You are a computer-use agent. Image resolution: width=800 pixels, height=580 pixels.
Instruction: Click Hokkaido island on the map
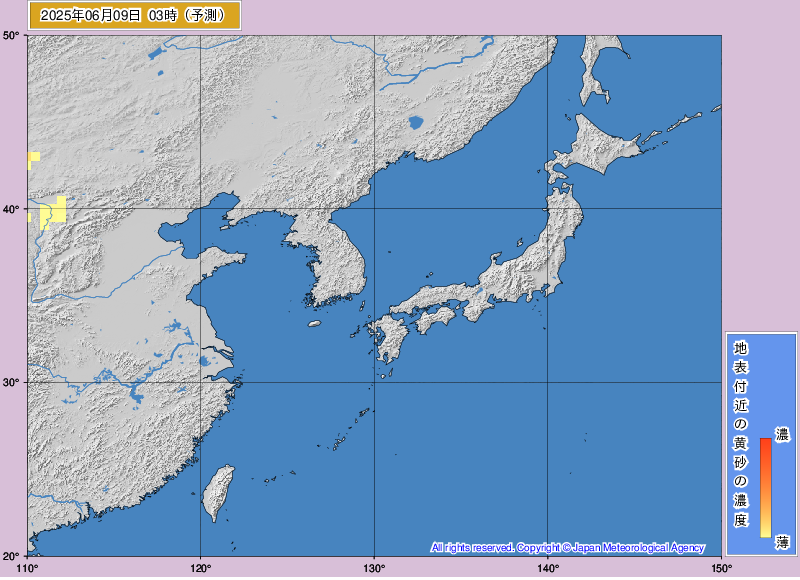click(594, 145)
